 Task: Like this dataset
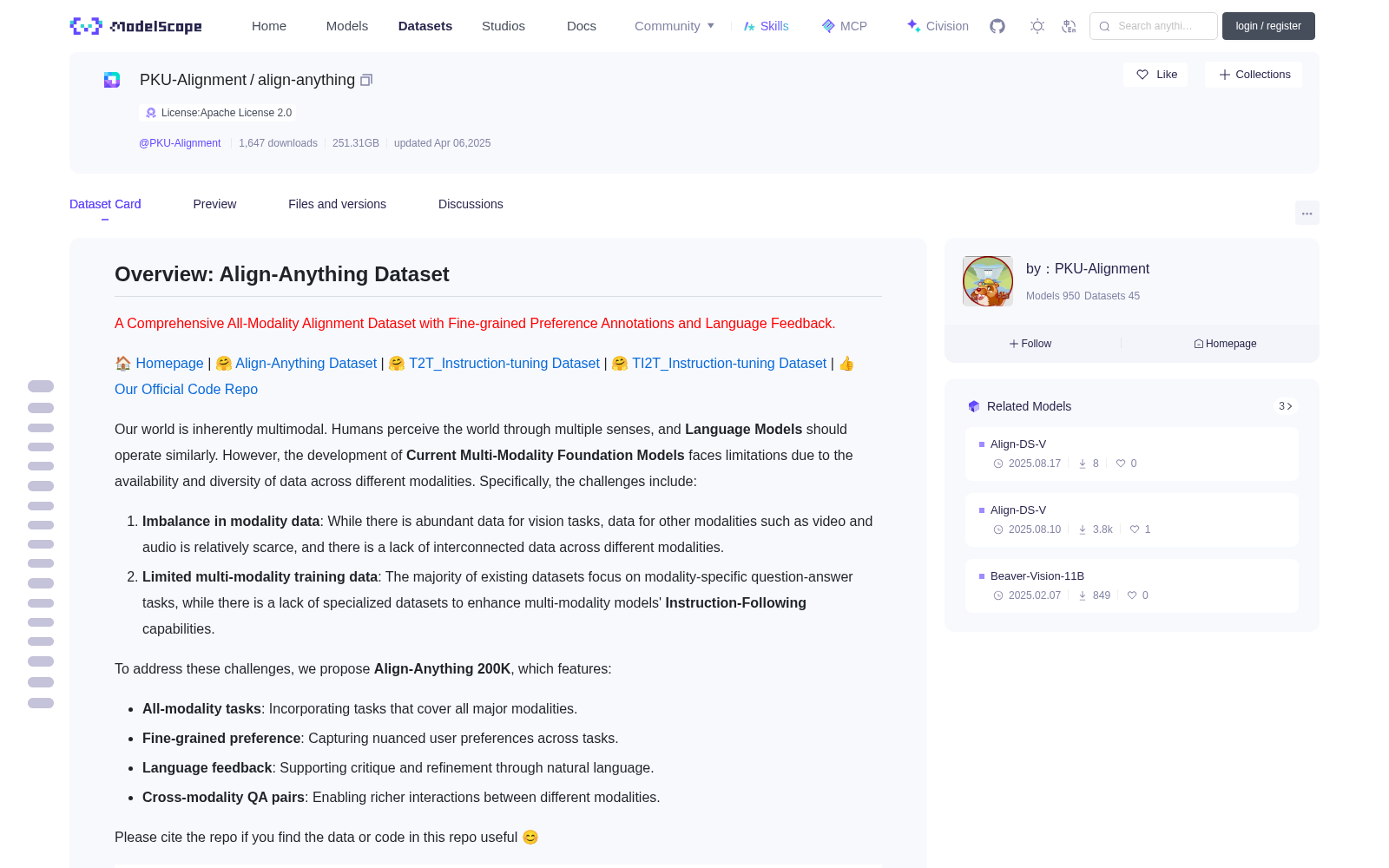[1156, 75]
